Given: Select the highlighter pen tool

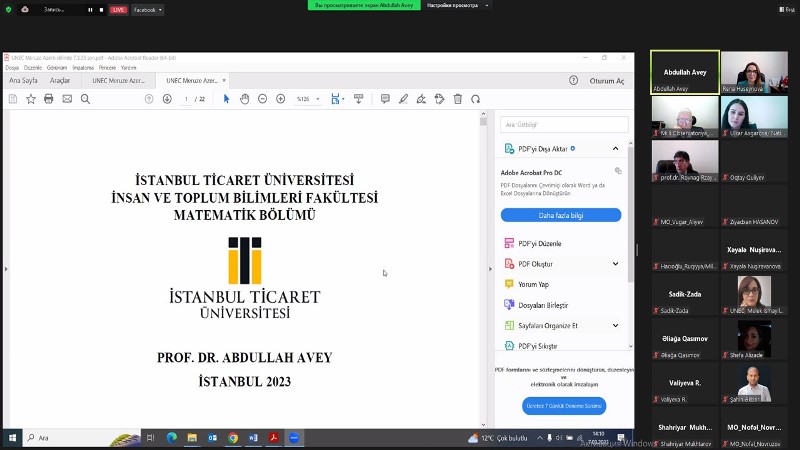Looking at the screenshot, I should click(x=403, y=99).
